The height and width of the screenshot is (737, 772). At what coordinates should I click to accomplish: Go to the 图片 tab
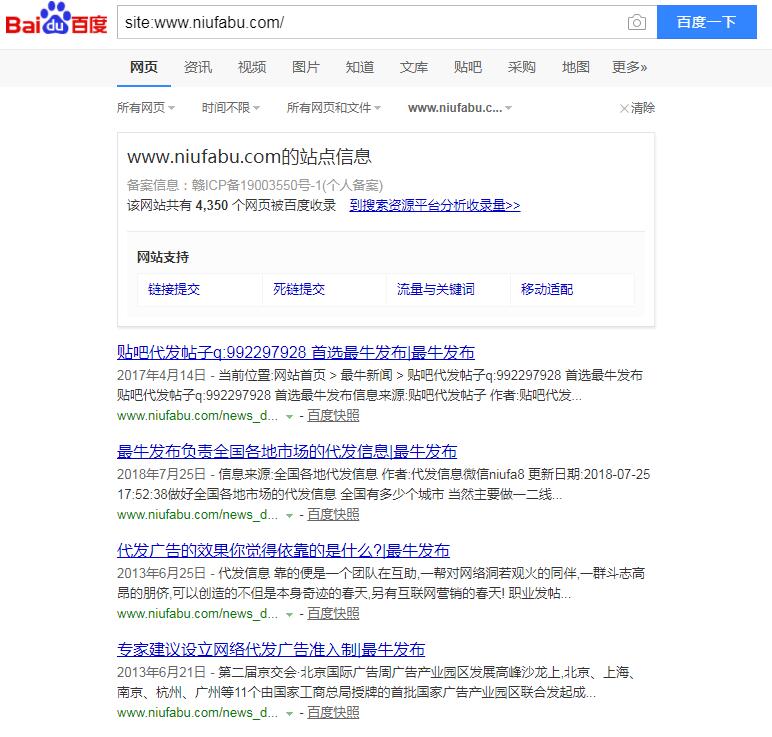click(306, 67)
